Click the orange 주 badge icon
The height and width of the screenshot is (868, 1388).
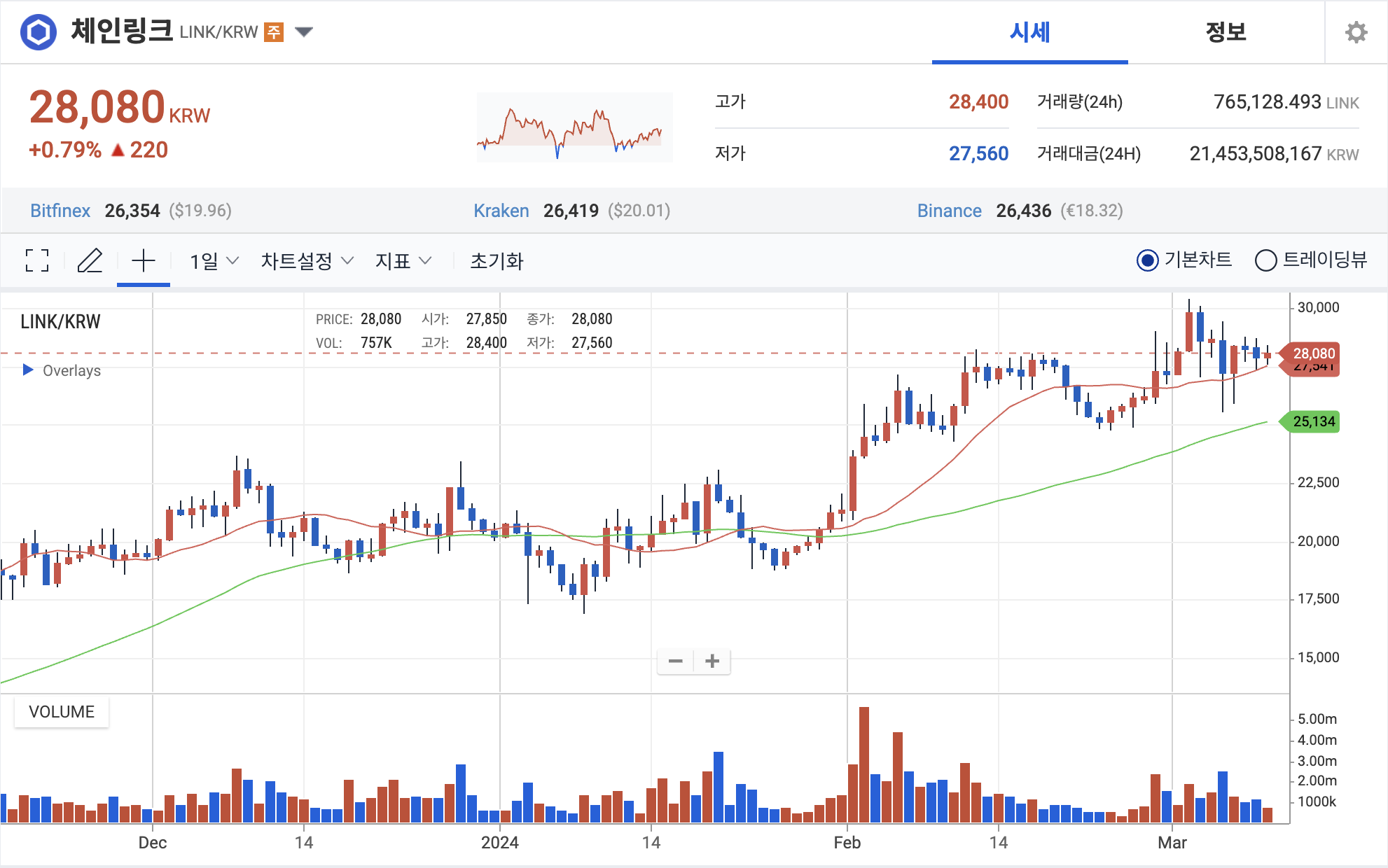click(x=273, y=32)
